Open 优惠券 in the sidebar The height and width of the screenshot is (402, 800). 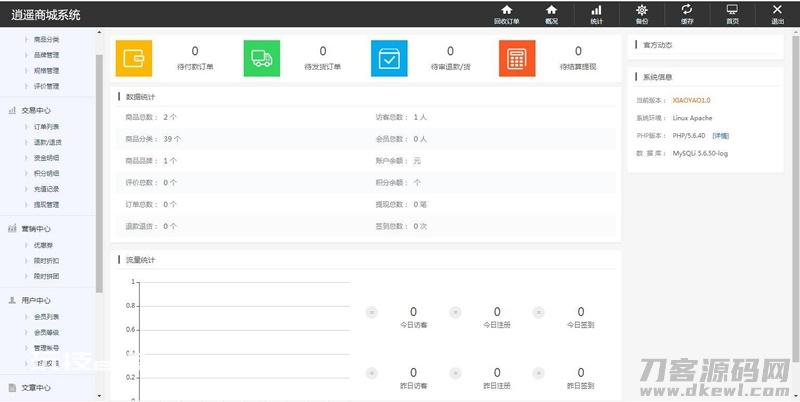(x=43, y=245)
